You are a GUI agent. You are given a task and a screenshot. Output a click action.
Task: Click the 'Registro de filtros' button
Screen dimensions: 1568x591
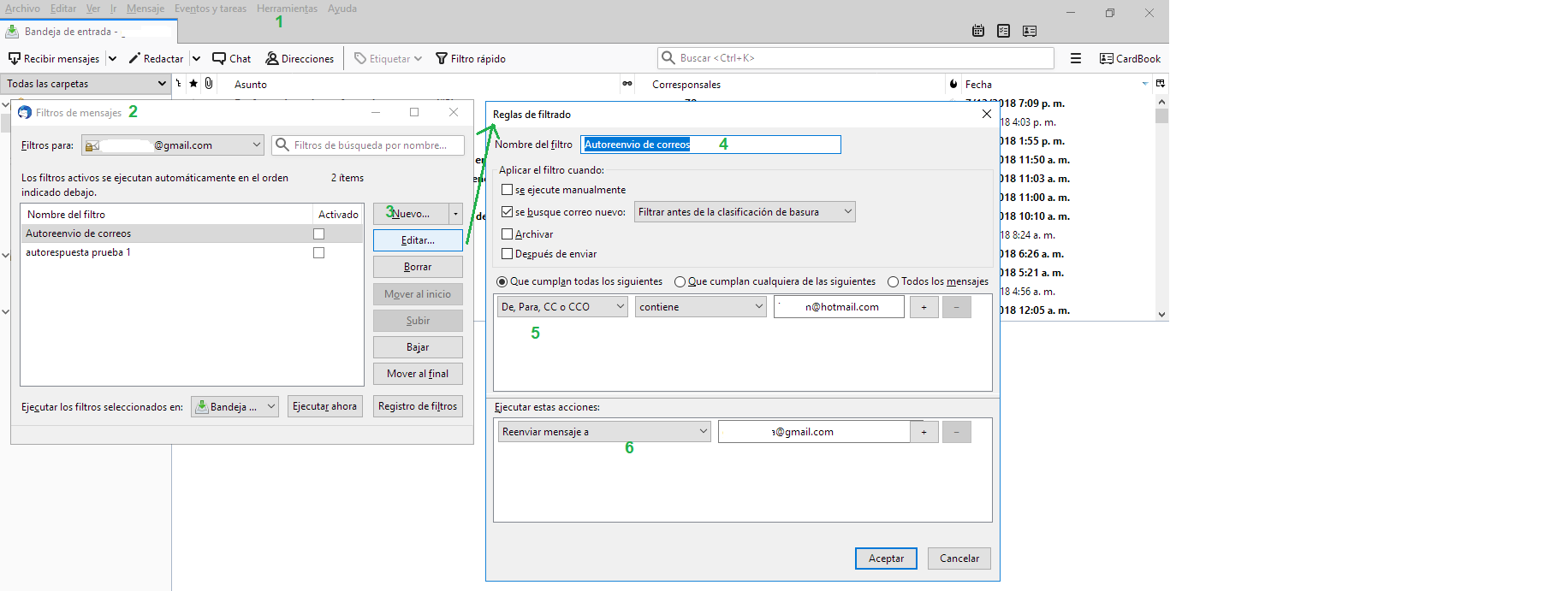tap(418, 406)
